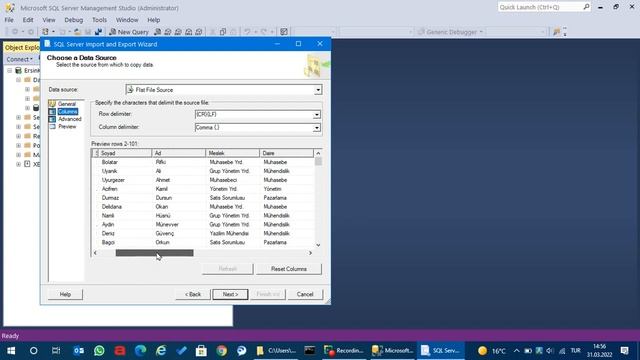
Task: Click the Copy toolbar icon
Action: coord(223,32)
